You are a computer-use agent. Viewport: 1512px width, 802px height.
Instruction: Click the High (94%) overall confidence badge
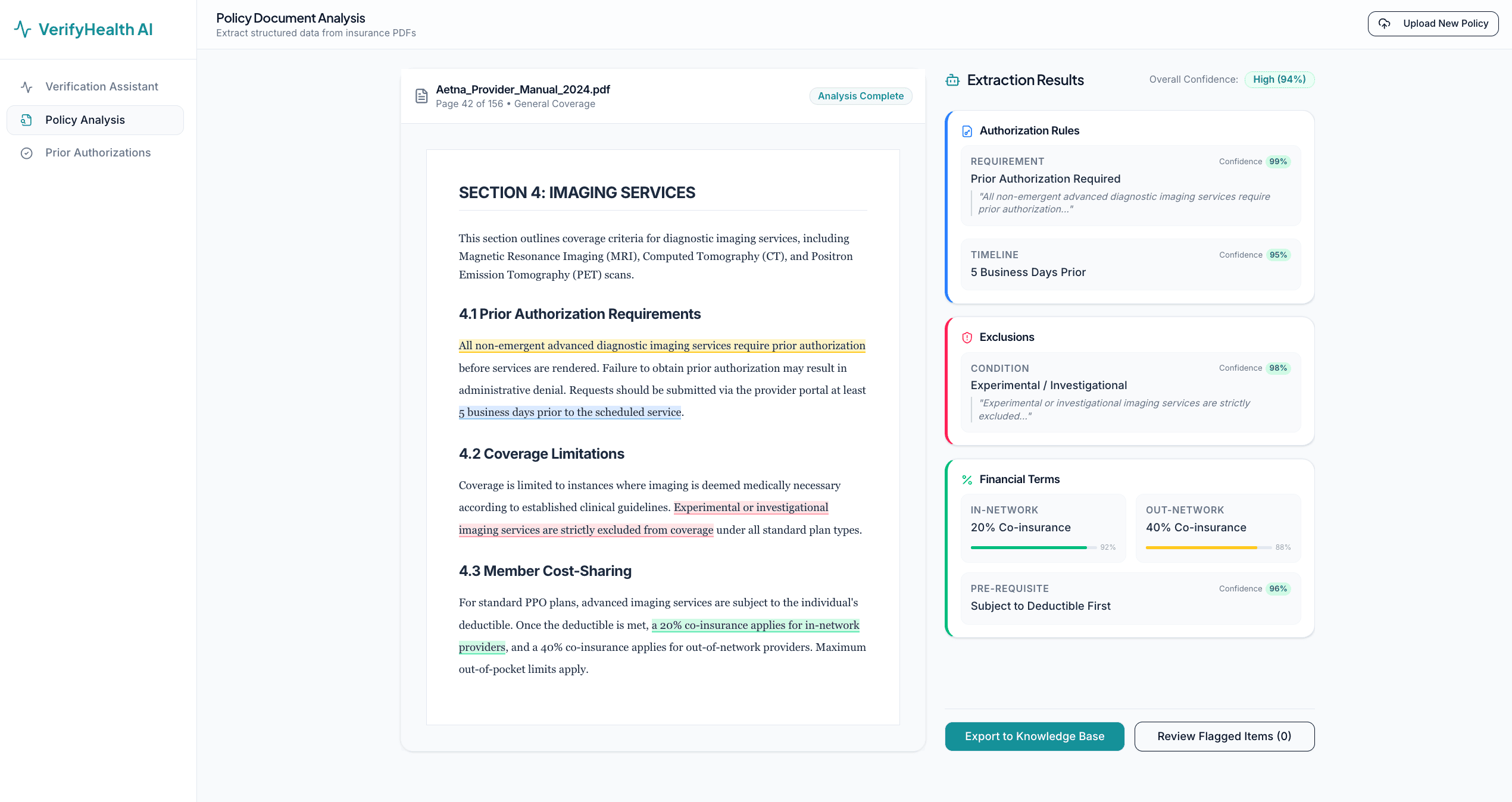click(1279, 80)
